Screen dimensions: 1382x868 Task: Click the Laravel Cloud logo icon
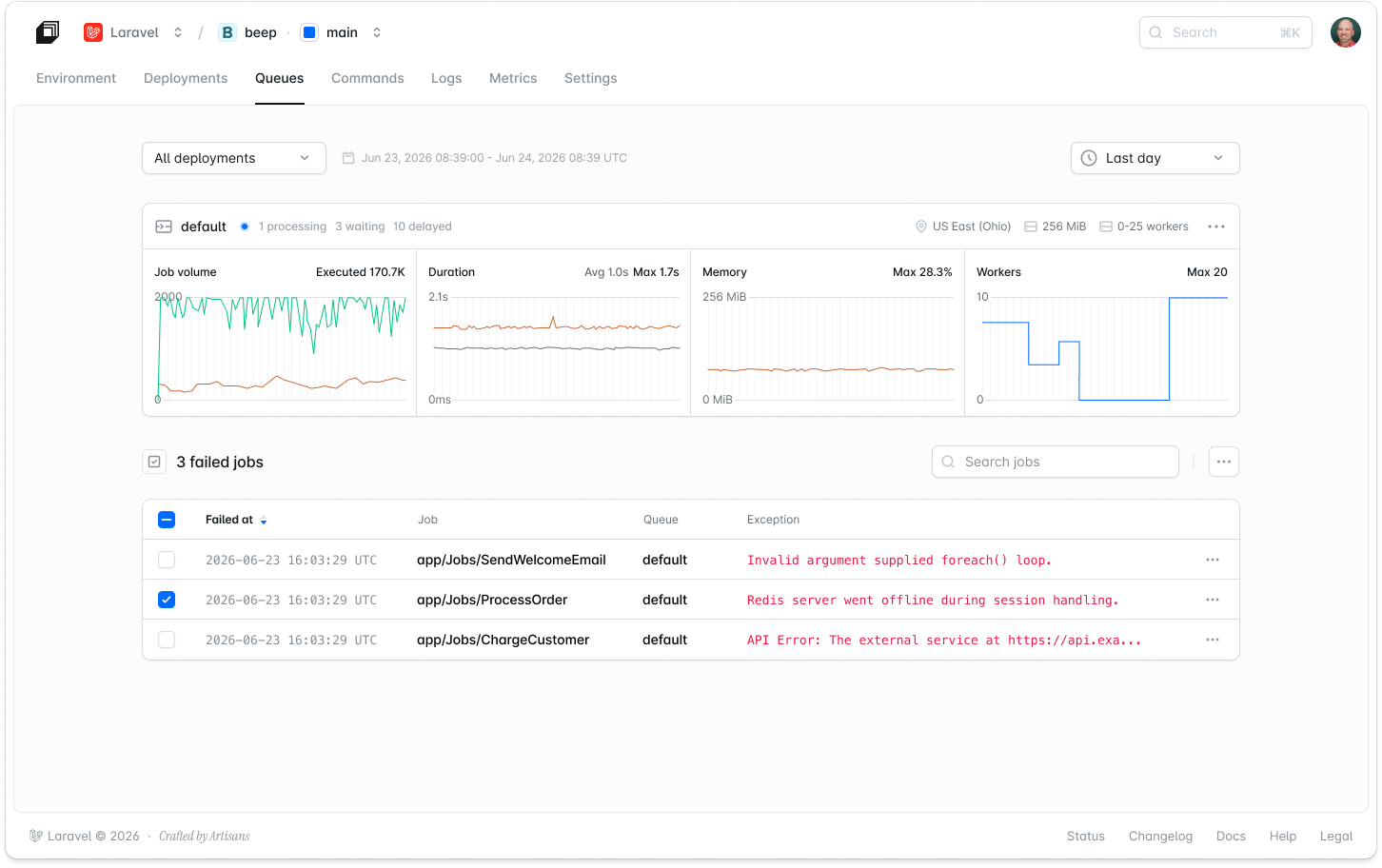point(48,32)
